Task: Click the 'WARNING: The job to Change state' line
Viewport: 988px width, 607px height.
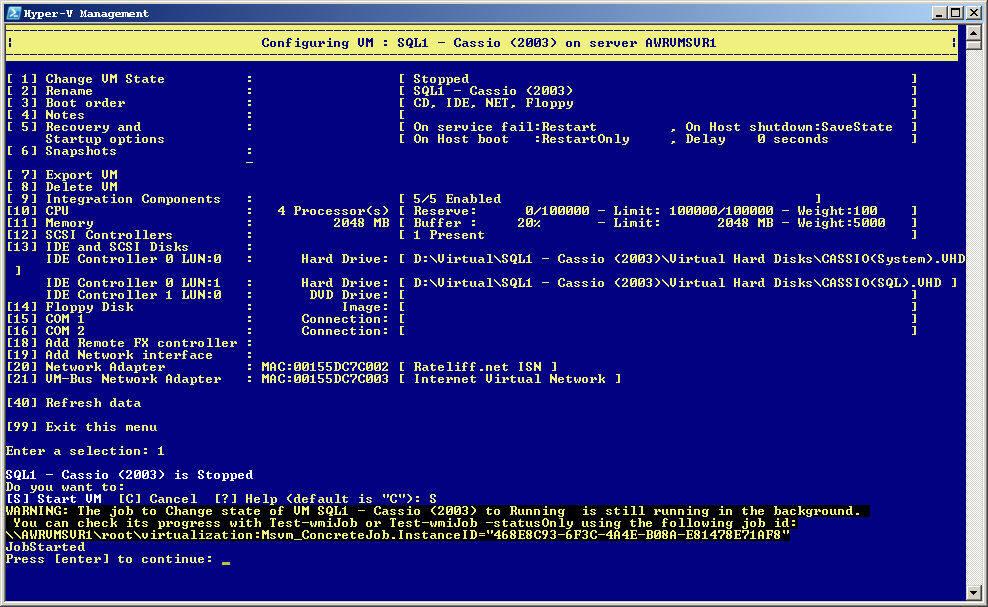Action: (x=437, y=511)
